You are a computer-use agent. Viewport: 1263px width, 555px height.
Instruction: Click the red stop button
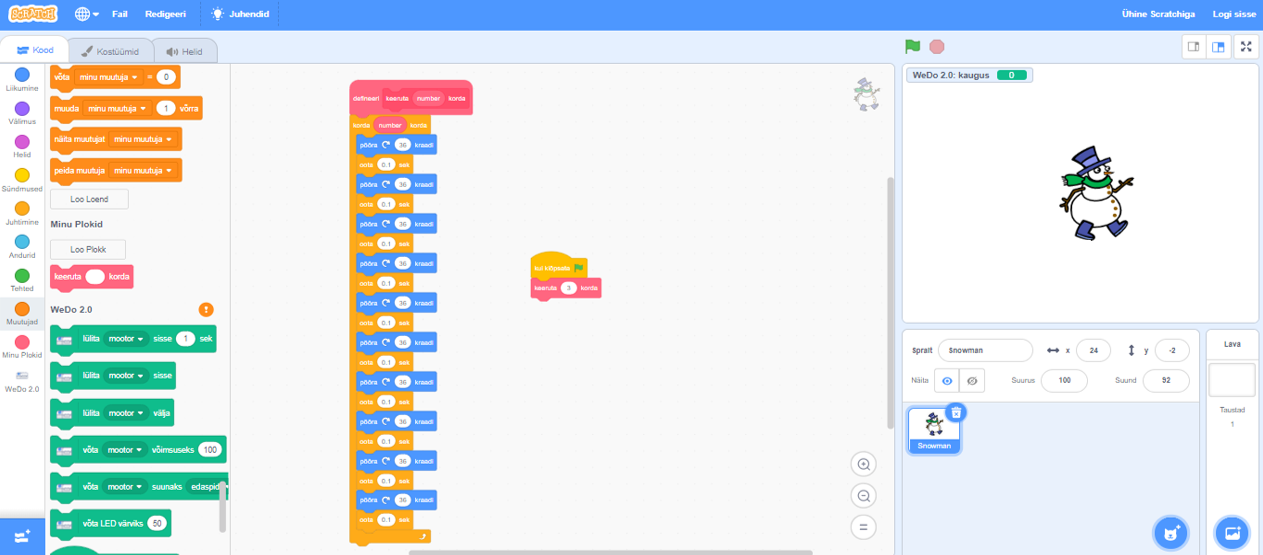coord(937,47)
